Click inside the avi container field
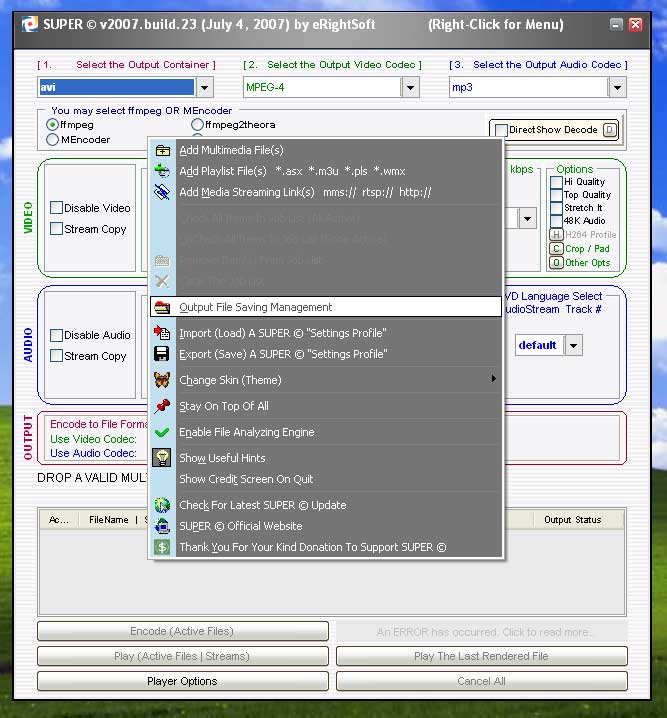The width and height of the screenshot is (667, 718). (117, 87)
